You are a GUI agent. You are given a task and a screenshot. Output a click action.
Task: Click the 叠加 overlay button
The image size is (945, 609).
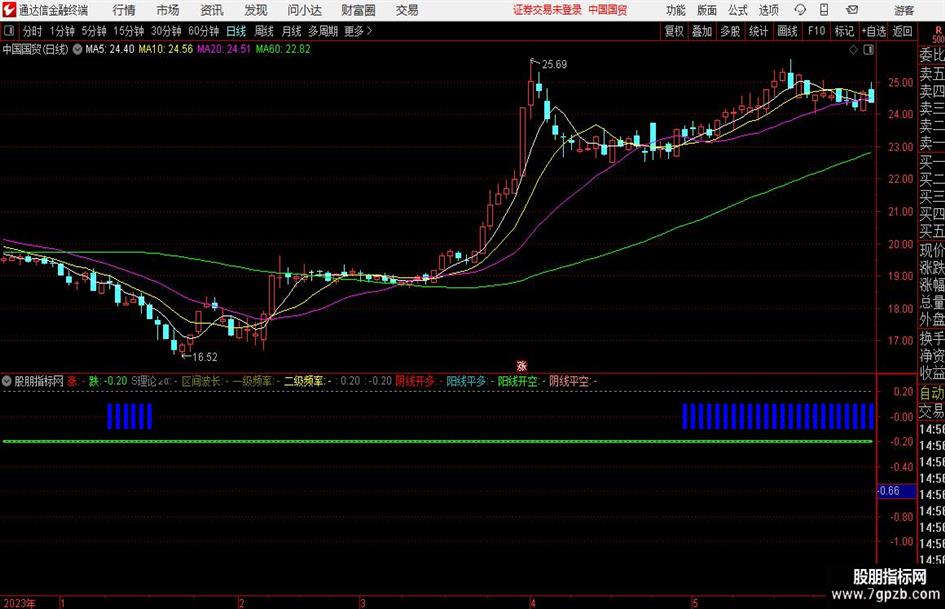tap(702, 31)
